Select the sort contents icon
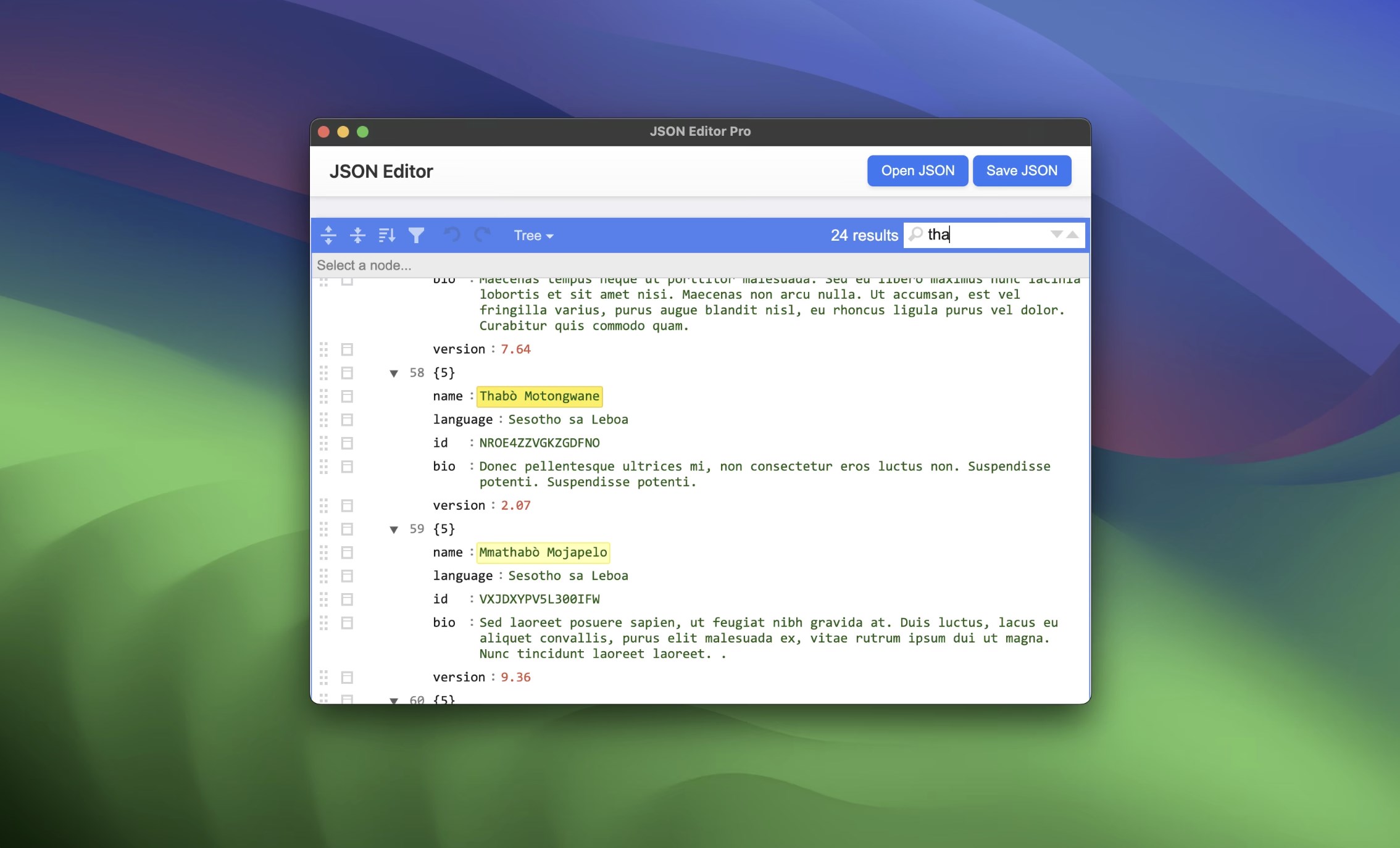The image size is (1400, 848). point(388,235)
